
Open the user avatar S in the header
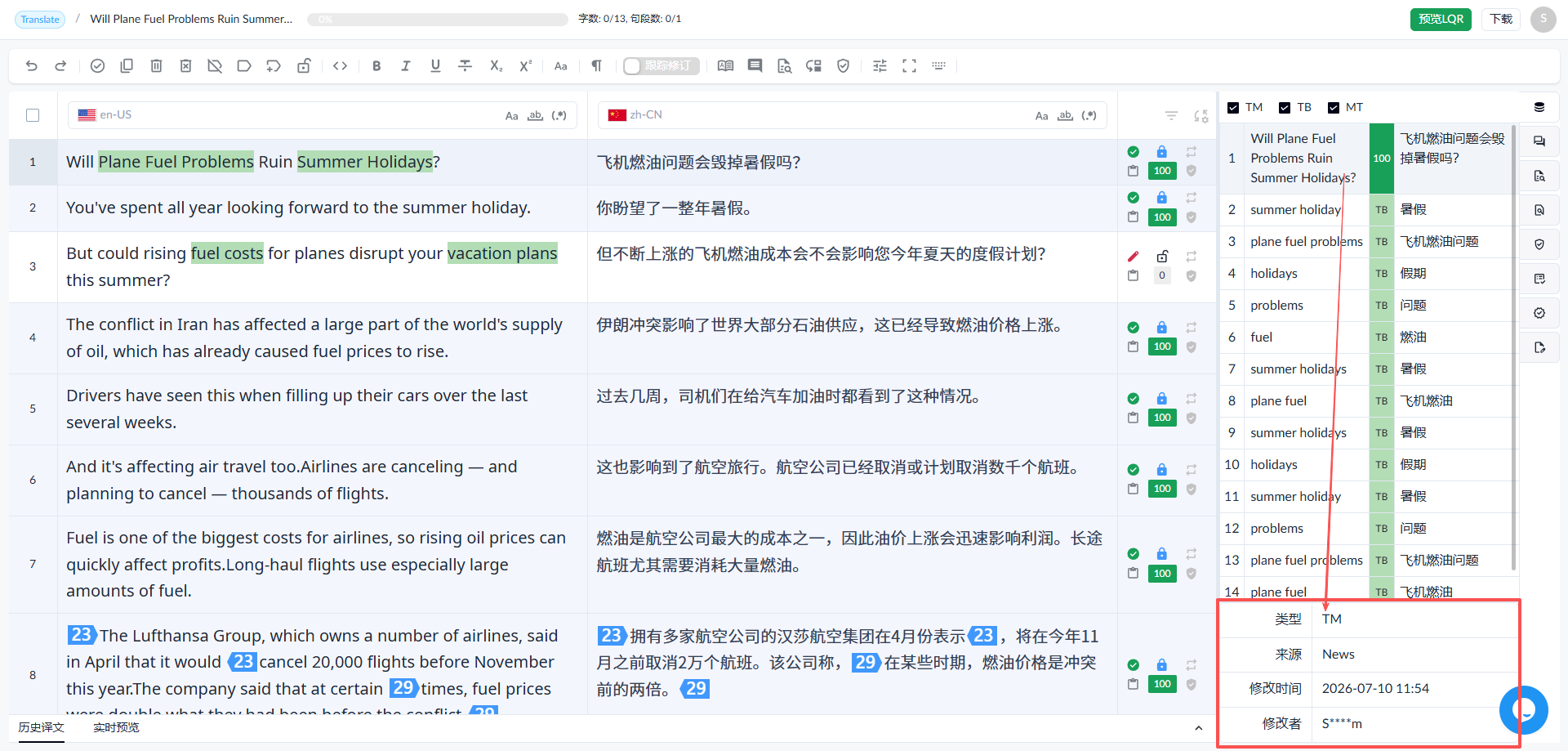click(1543, 19)
